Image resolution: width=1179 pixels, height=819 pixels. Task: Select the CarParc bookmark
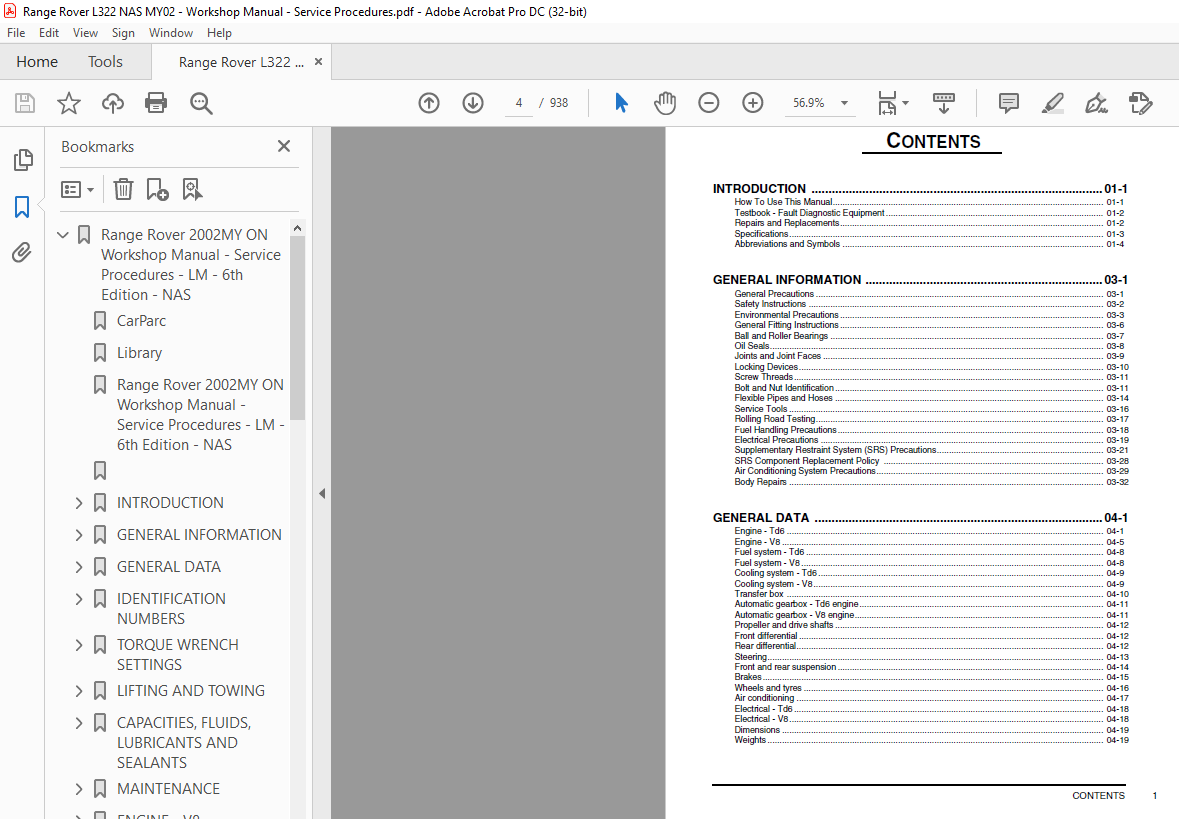pyautogui.click(x=141, y=321)
